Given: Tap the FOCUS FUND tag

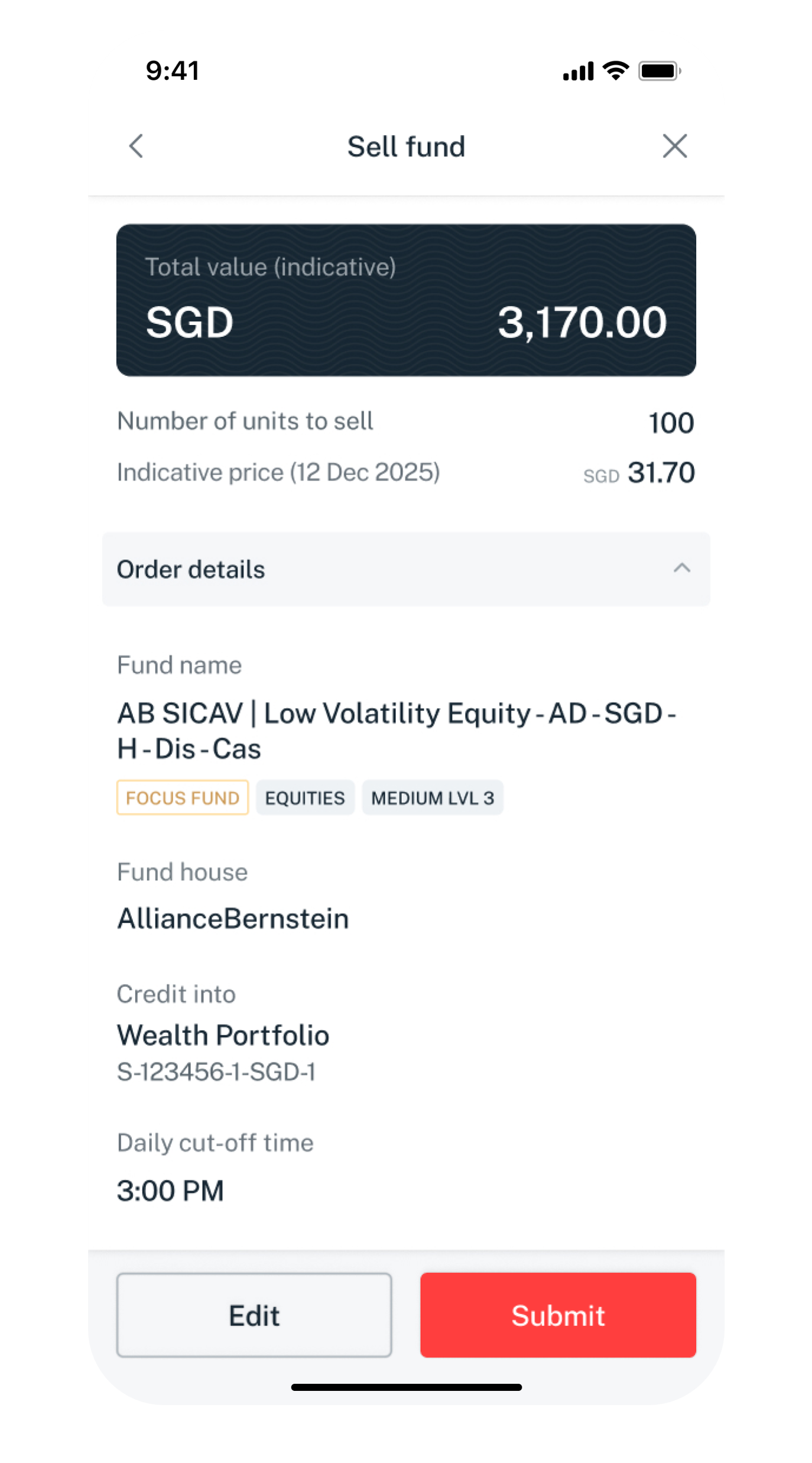Looking at the screenshot, I should point(182,797).
